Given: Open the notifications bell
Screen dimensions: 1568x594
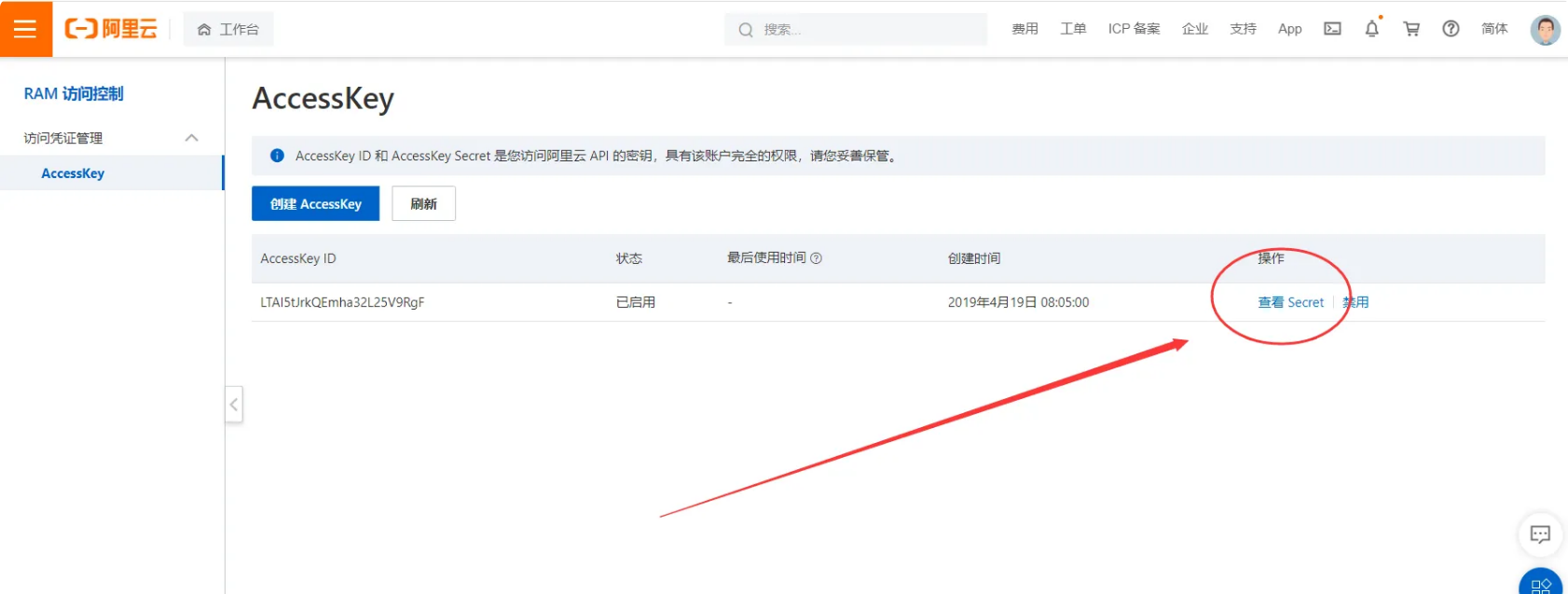Looking at the screenshot, I should point(1372,29).
